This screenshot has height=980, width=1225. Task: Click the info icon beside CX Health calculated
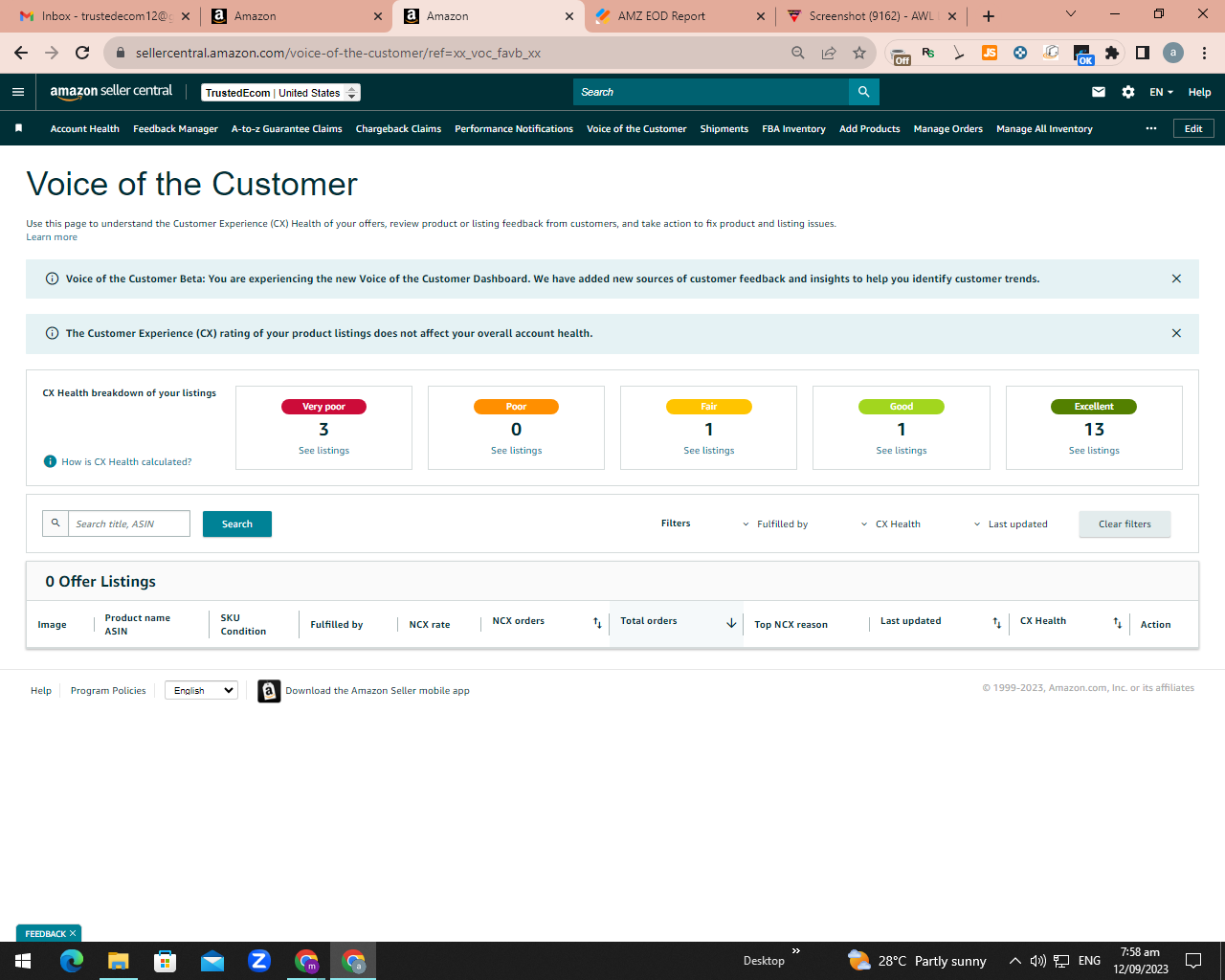pos(51,461)
